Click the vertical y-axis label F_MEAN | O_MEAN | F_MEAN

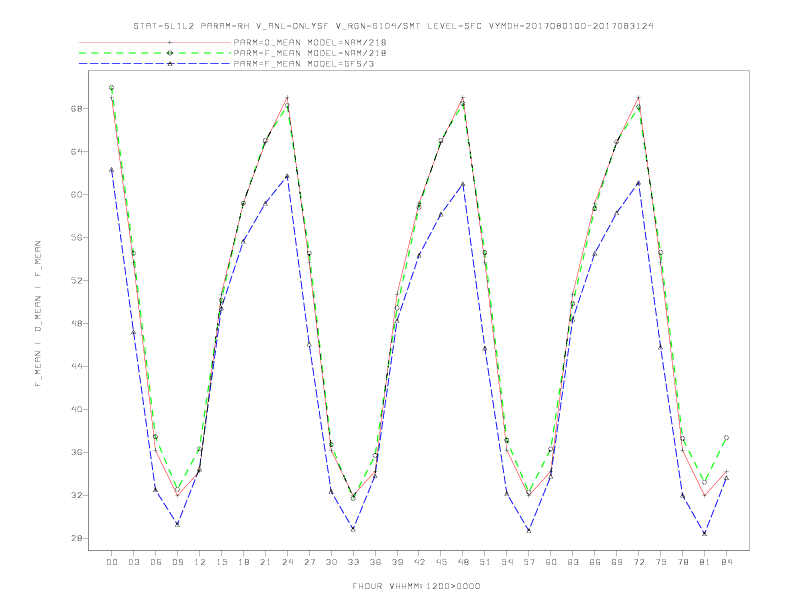[x=38, y=314]
